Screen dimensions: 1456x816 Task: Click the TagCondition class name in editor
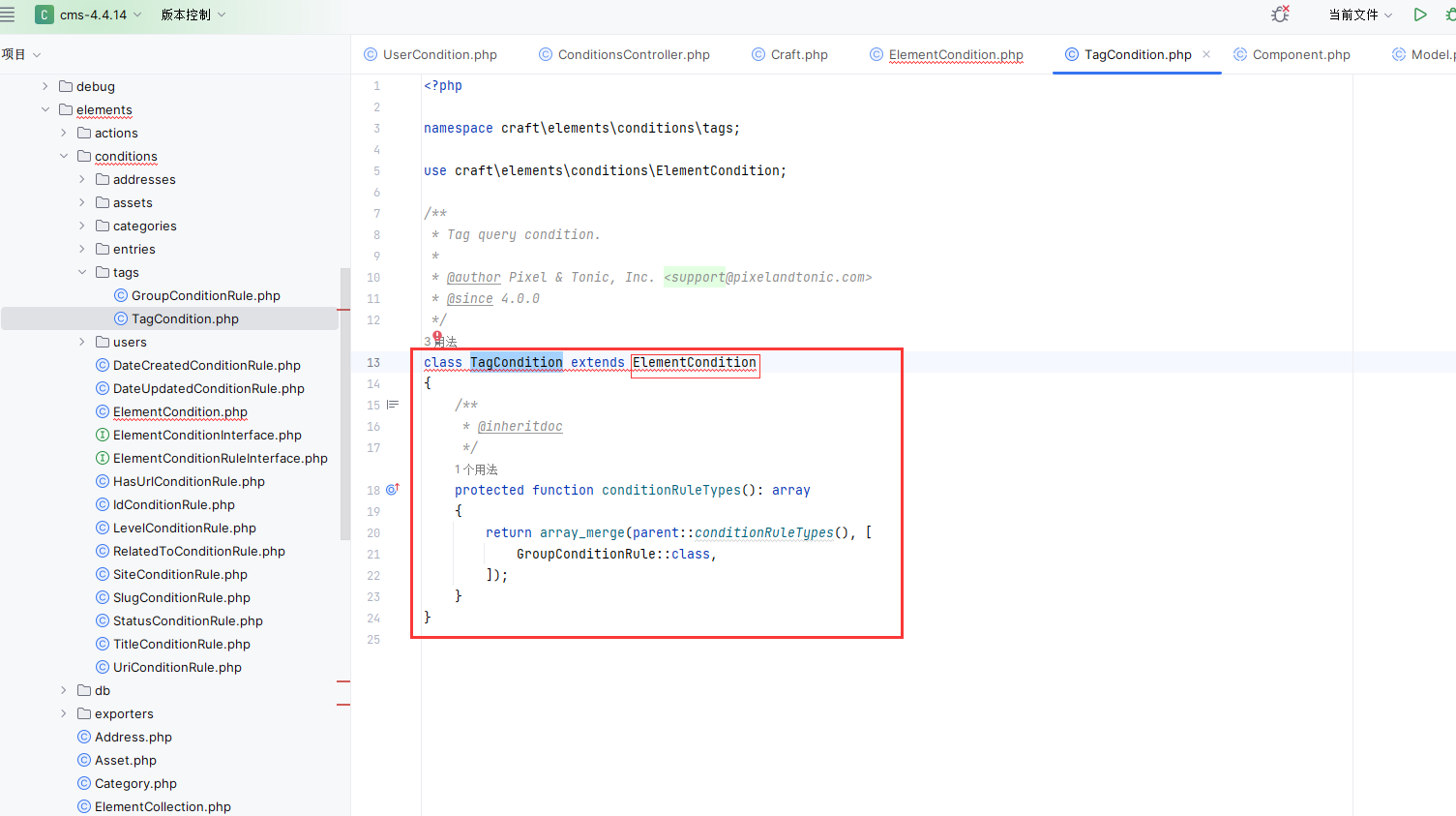517,363
